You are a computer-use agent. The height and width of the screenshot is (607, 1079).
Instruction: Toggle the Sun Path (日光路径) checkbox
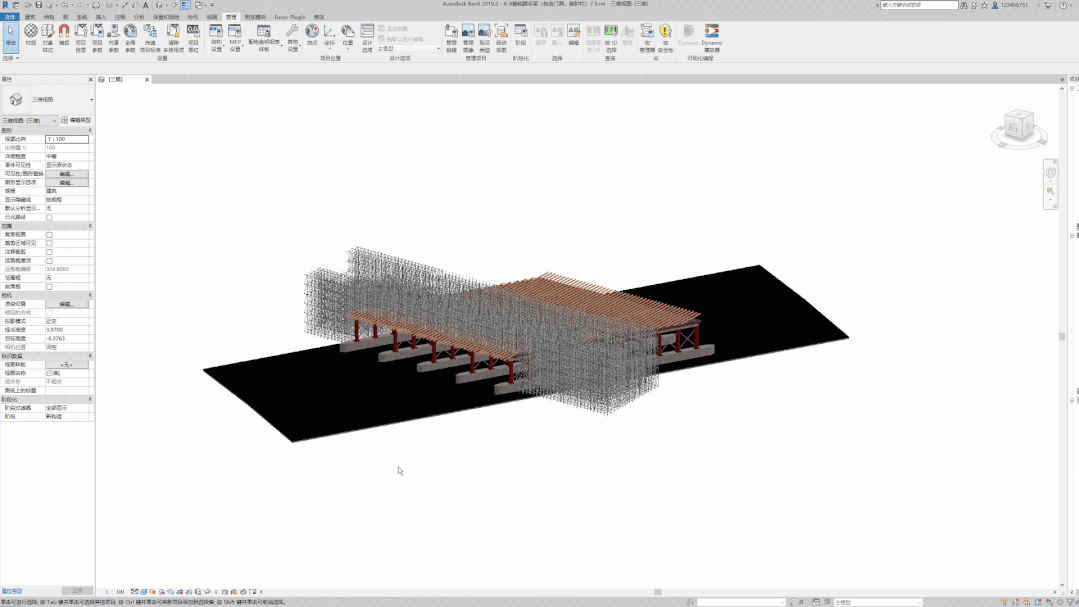(49, 217)
